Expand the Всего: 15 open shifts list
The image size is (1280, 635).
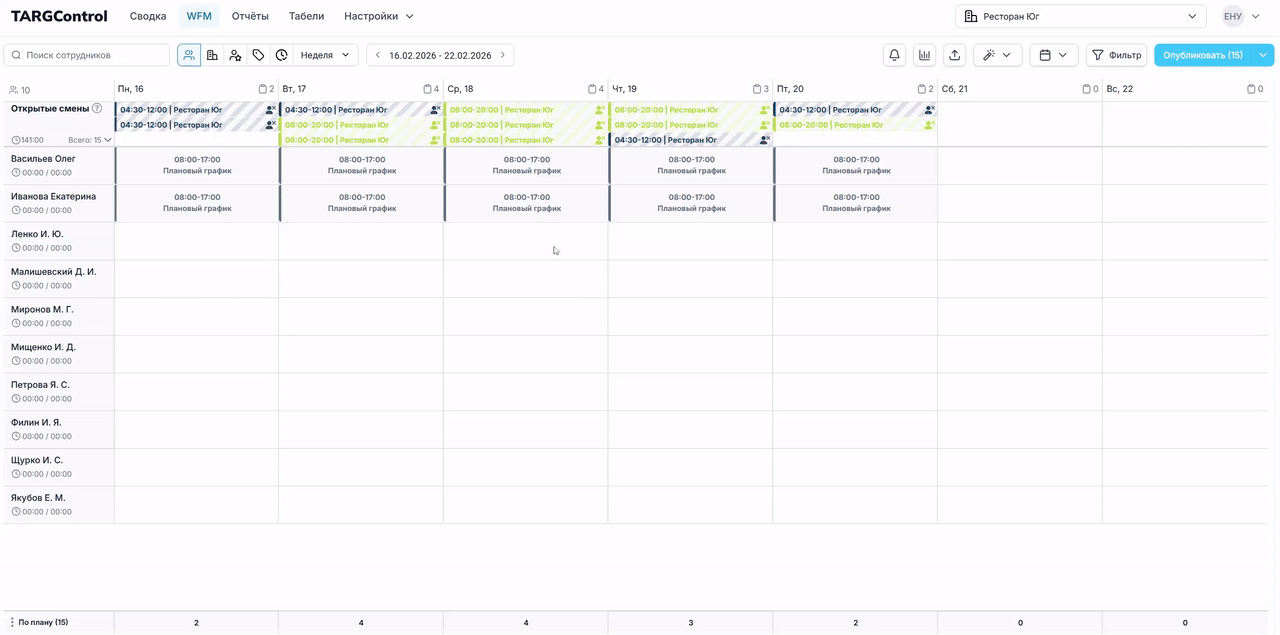[90, 140]
